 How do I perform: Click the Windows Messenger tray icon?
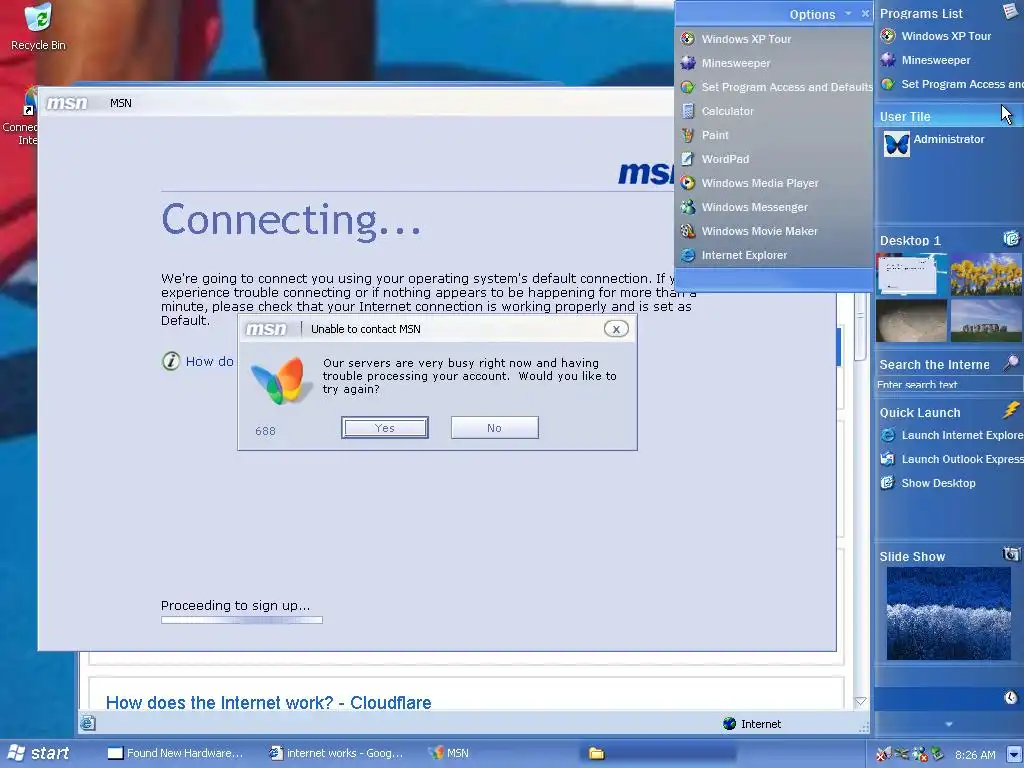tap(920, 754)
